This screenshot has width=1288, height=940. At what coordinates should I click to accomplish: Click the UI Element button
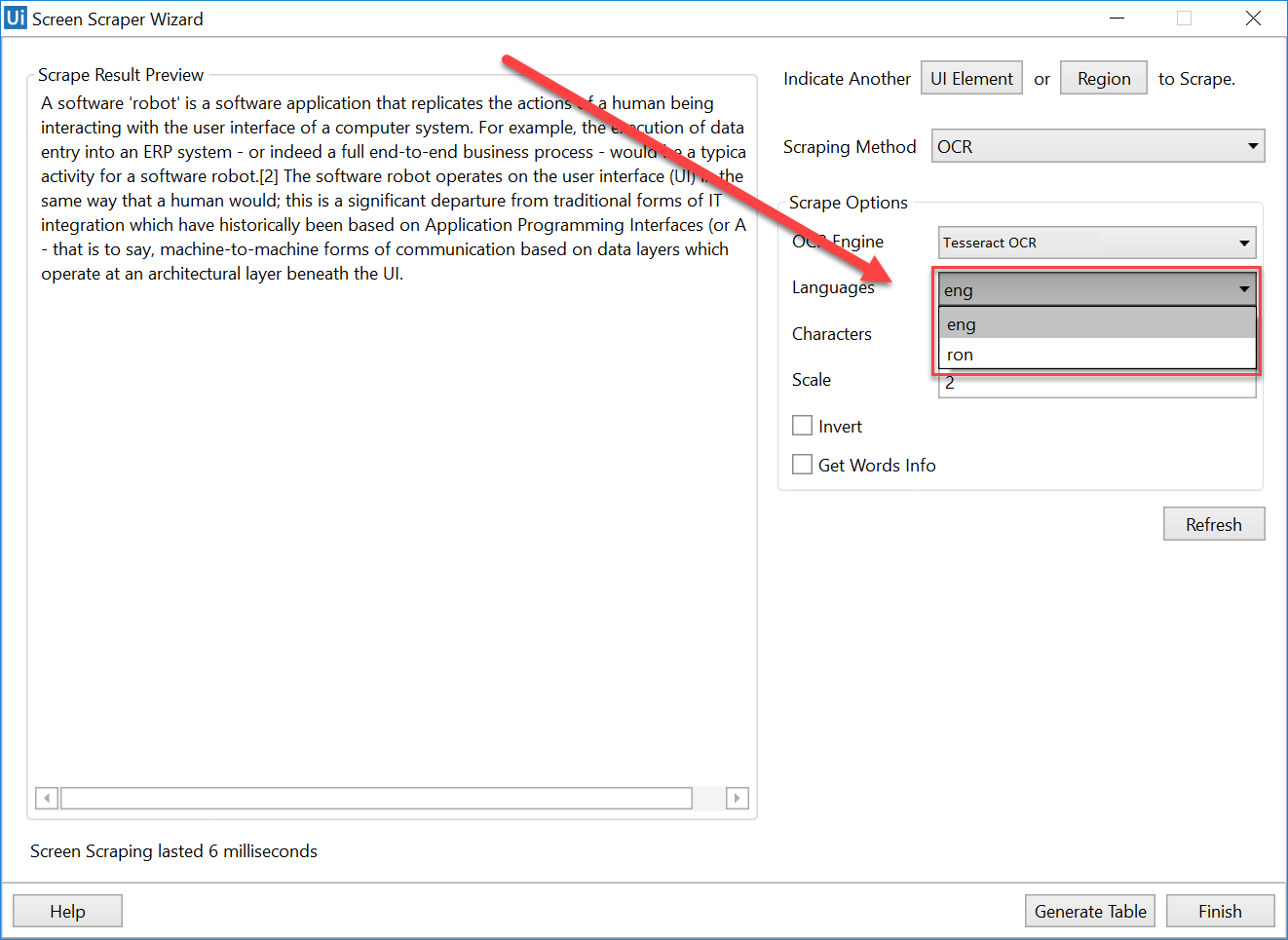[x=971, y=79]
